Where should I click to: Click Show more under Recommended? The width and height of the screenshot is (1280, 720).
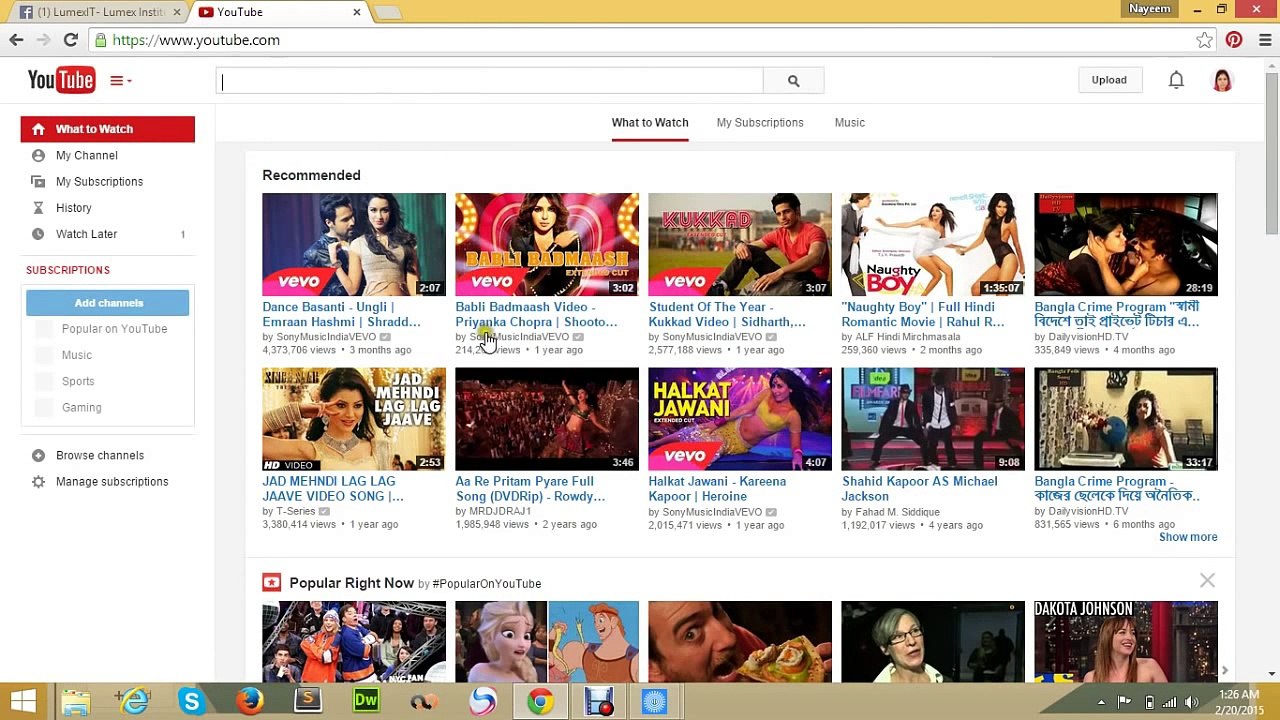click(x=1188, y=537)
